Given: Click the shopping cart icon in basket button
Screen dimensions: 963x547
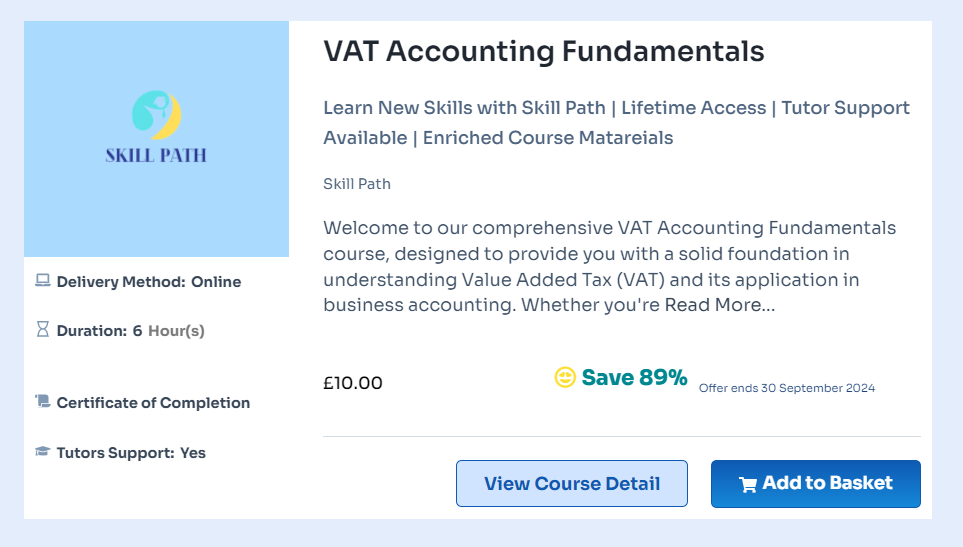Looking at the screenshot, I should pyautogui.click(x=748, y=485).
